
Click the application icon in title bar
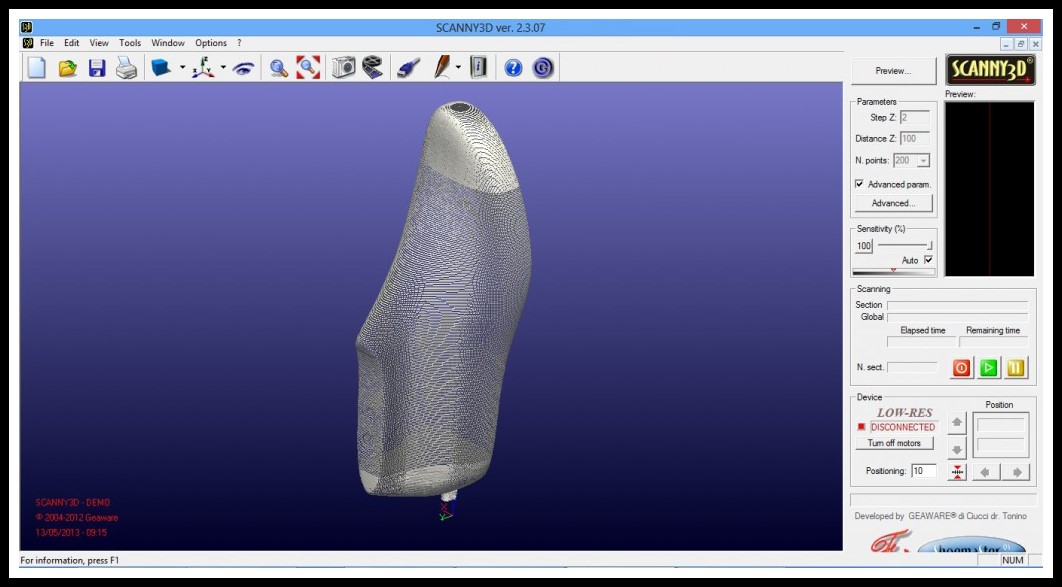coord(27,27)
